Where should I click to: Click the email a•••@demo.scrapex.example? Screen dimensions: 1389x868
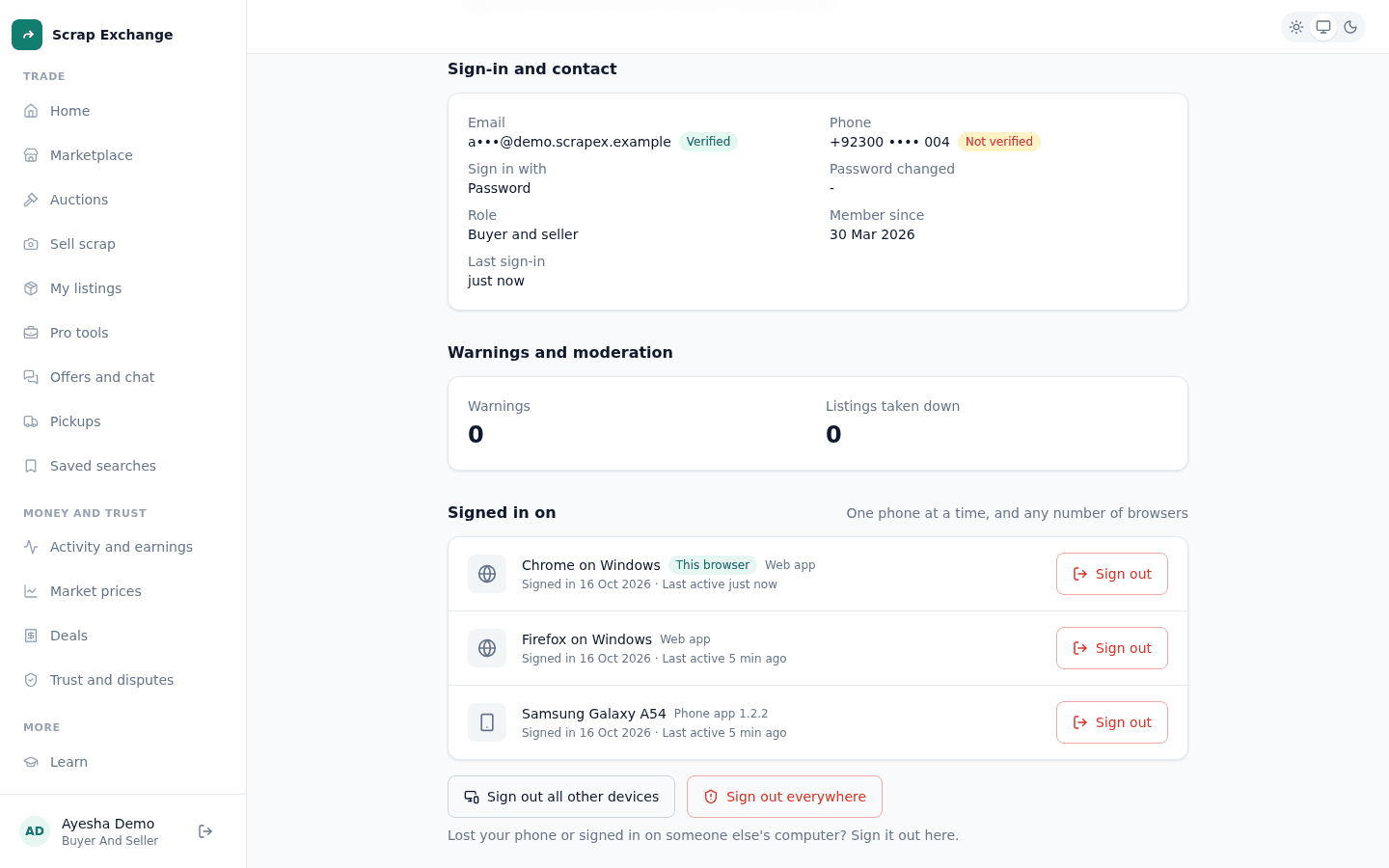pos(569,142)
